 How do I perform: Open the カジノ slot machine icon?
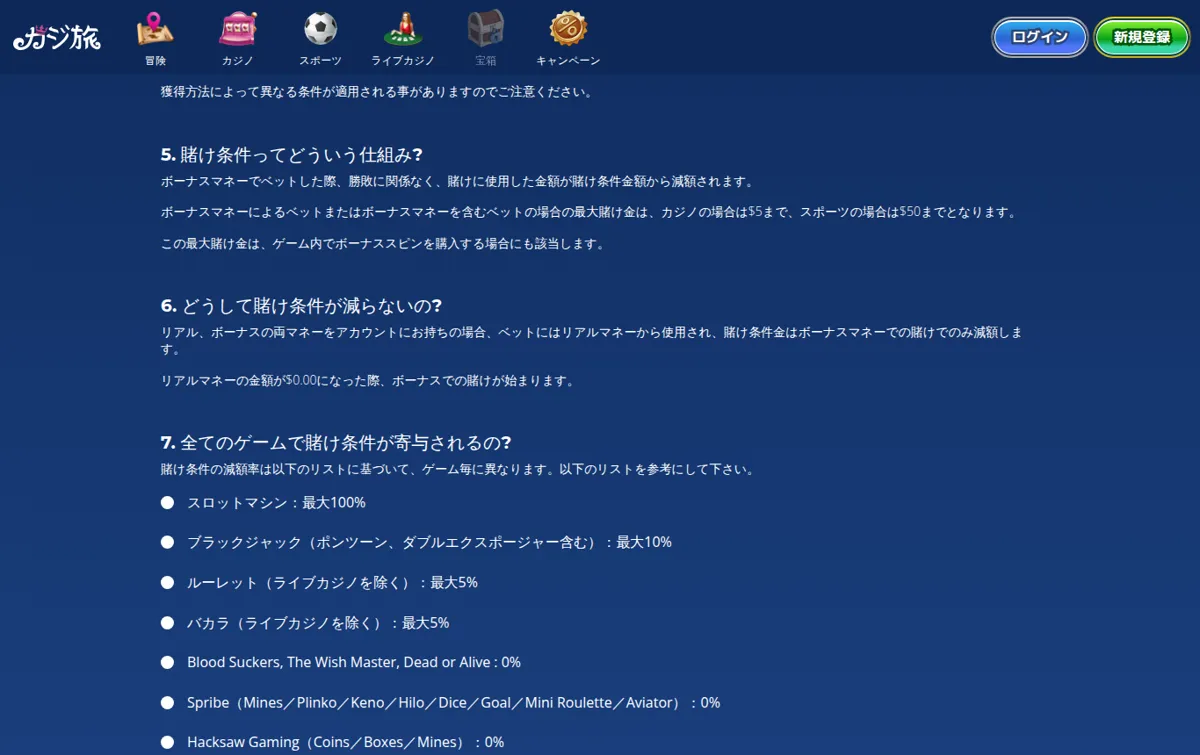[238, 29]
